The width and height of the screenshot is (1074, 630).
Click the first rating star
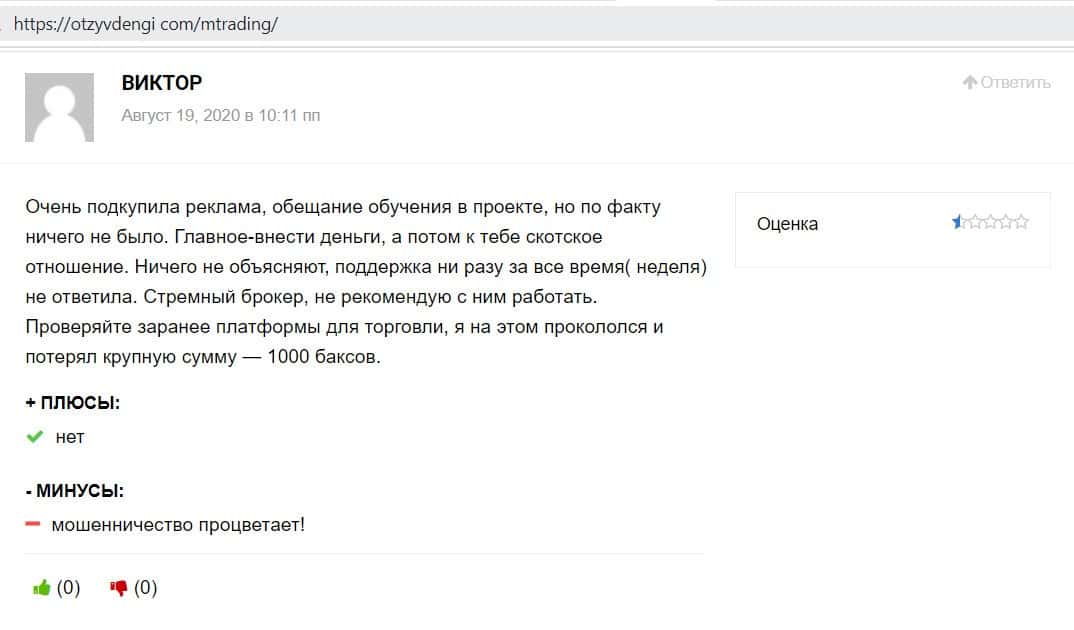(958, 222)
